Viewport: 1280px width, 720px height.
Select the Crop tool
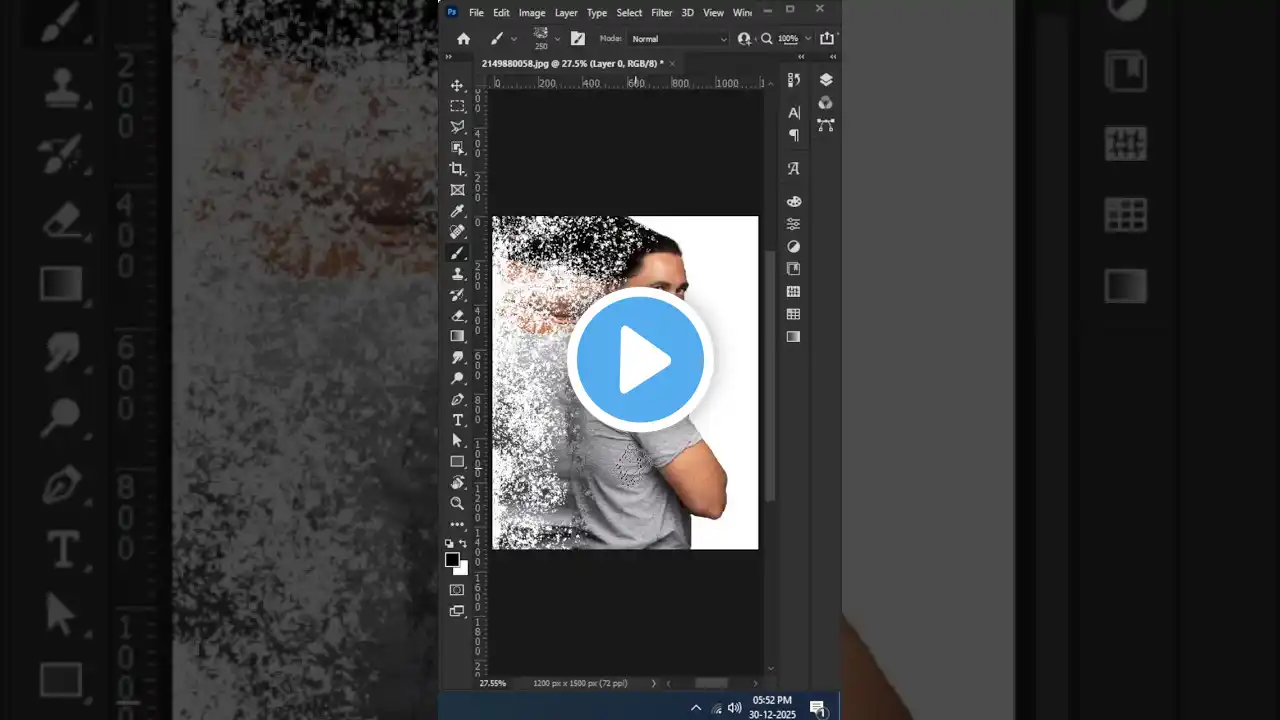pyautogui.click(x=457, y=169)
